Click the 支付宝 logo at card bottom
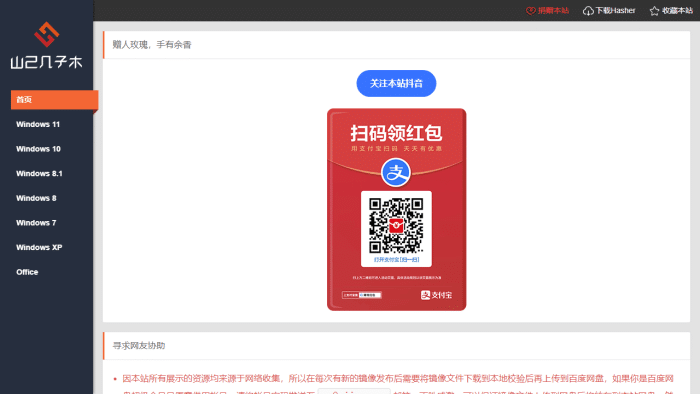 coord(436,295)
